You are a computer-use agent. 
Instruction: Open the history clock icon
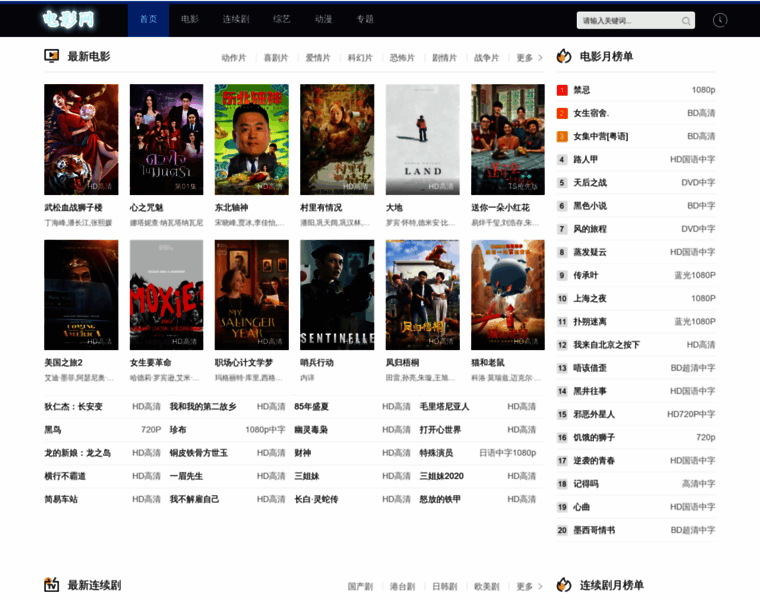pos(720,20)
